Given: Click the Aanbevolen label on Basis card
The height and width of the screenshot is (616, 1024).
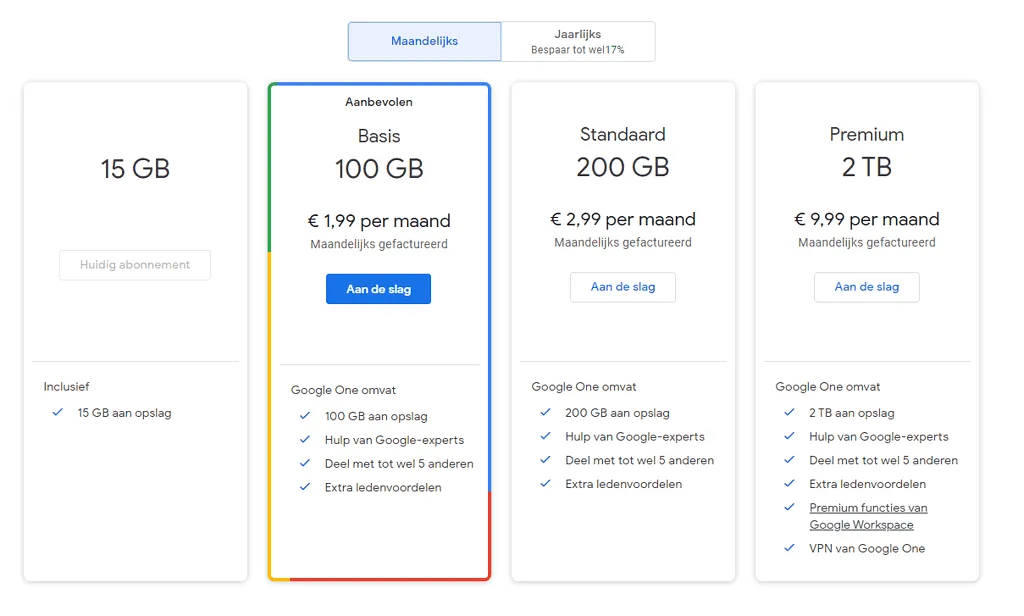Looking at the screenshot, I should pos(378,102).
